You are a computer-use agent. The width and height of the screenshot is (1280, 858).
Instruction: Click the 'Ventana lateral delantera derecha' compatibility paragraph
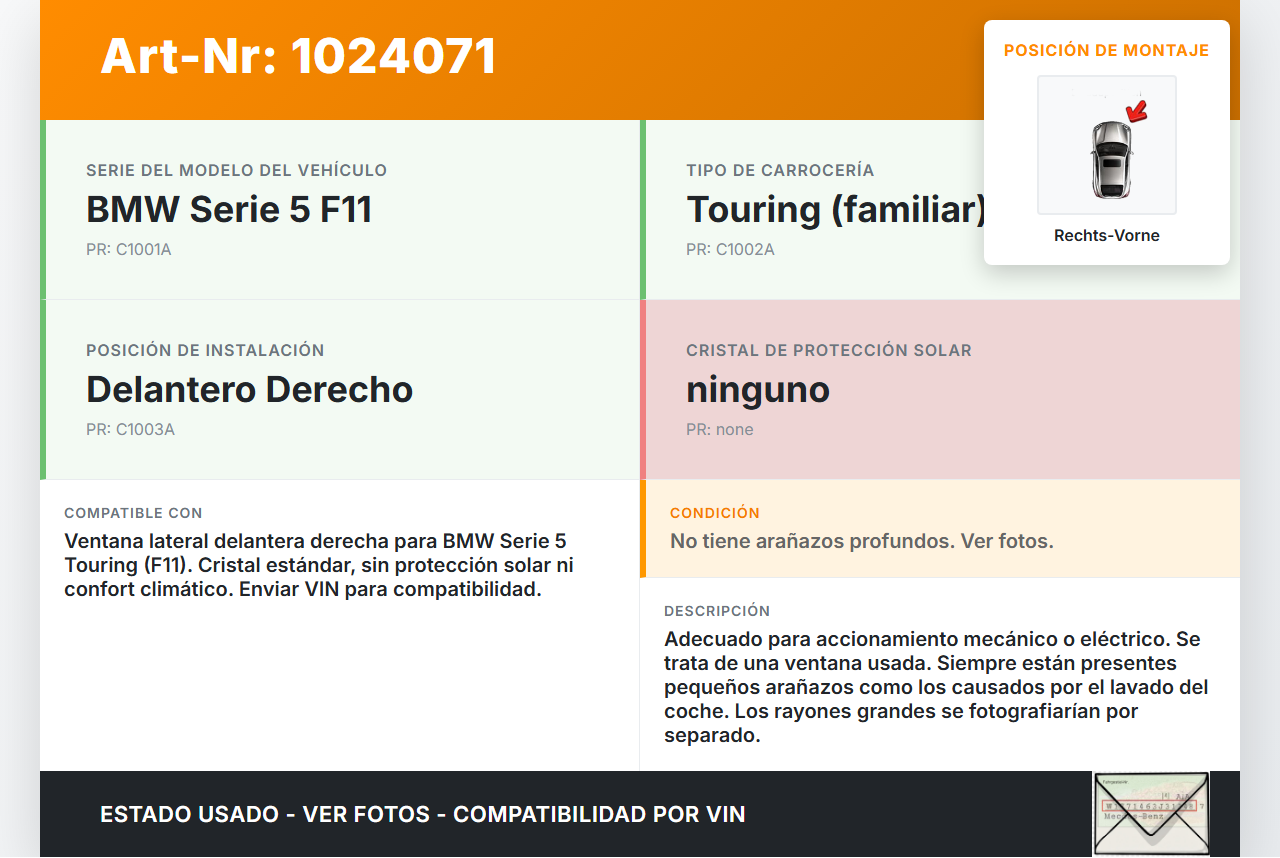coord(319,565)
